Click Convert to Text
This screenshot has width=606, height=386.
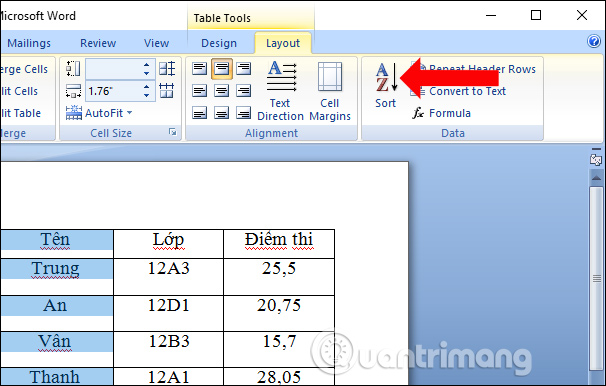coord(458,91)
